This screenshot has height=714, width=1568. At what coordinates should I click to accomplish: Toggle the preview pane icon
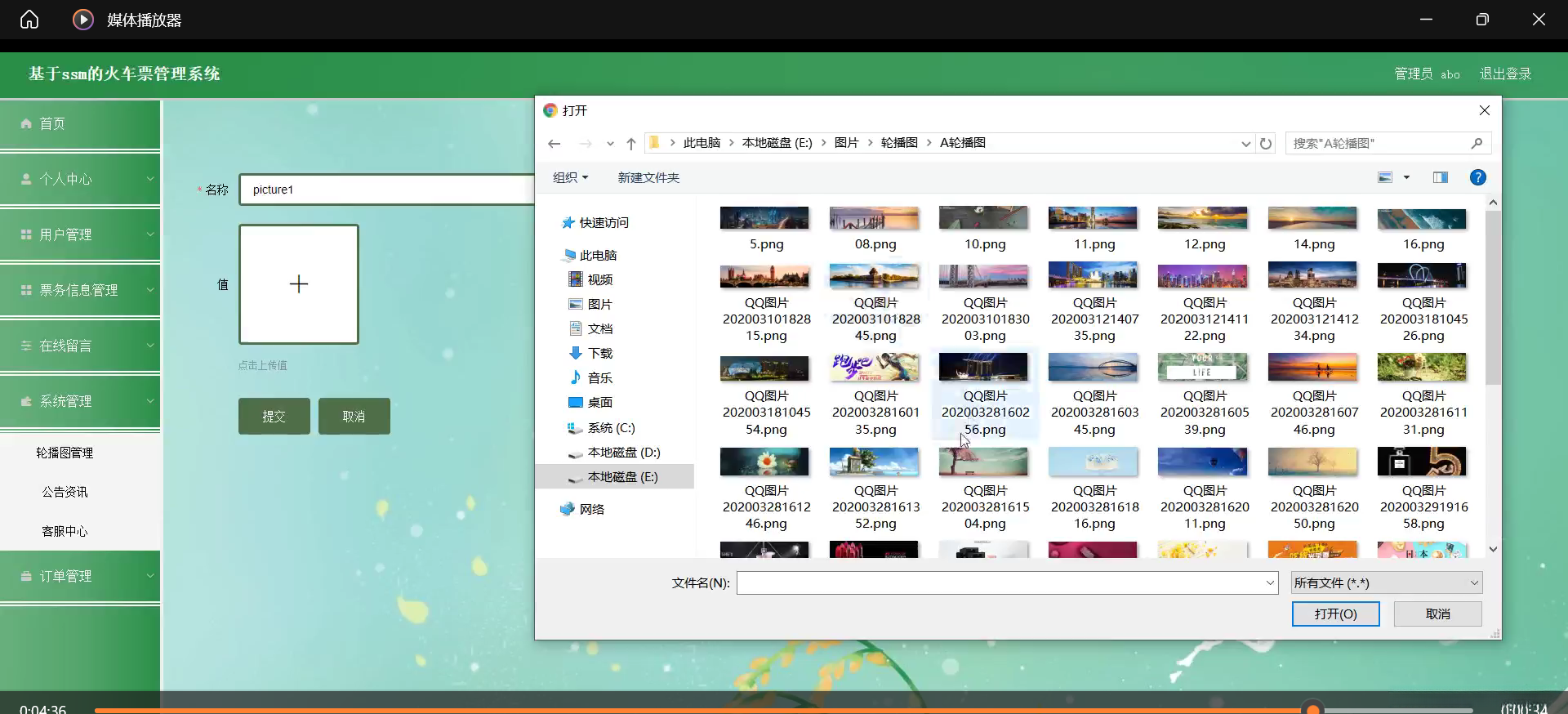[x=1440, y=177]
